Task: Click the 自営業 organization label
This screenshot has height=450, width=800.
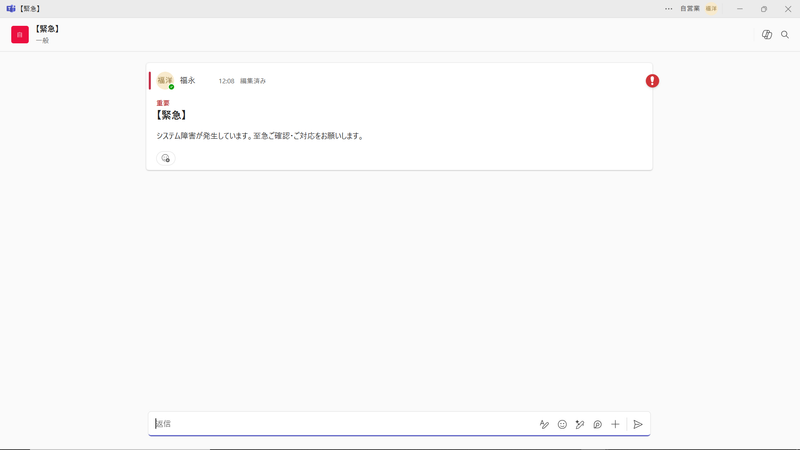Action: tap(690, 9)
